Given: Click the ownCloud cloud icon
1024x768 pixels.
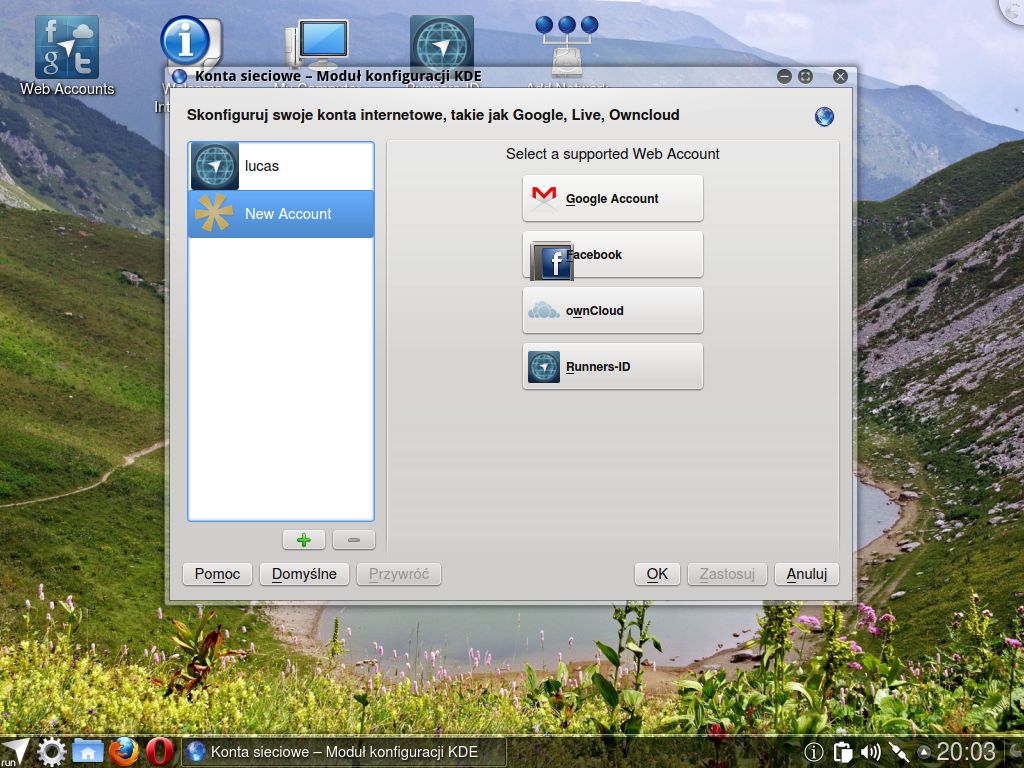Looking at the screenshot, I should [543, 310].
